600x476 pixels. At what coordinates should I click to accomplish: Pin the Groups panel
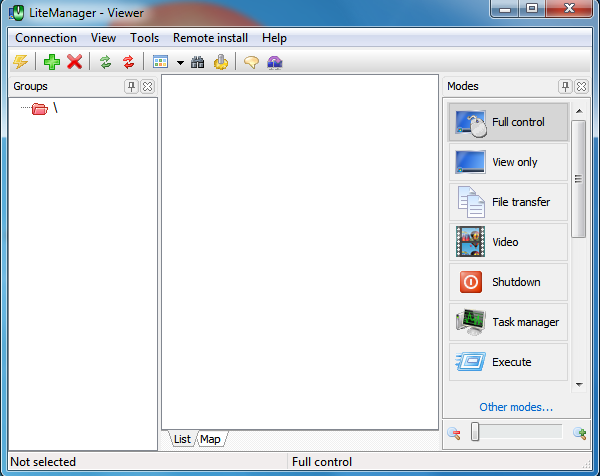[x=131, y=86]
